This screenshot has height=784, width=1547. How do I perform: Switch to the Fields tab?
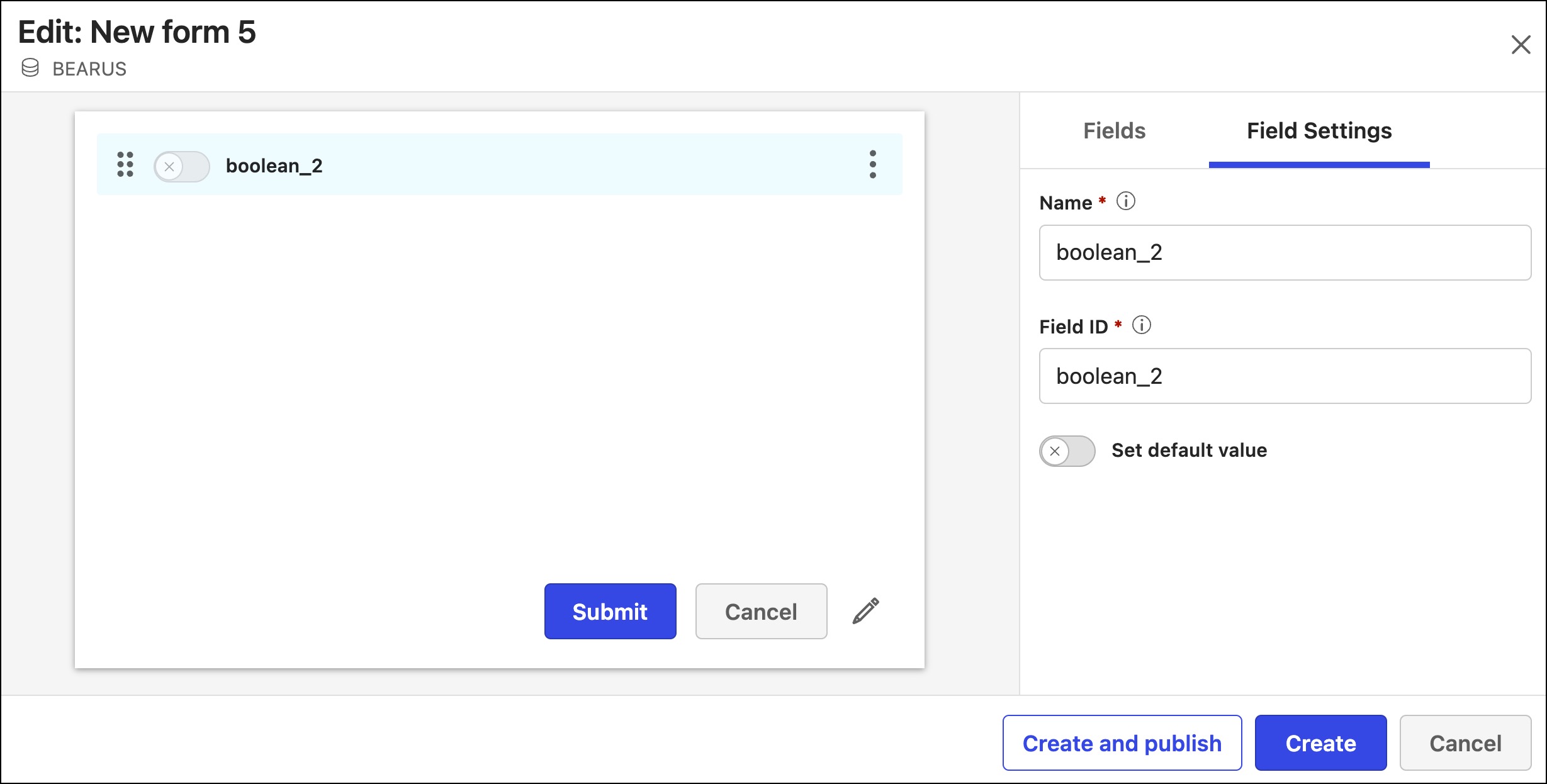click(1113, 130)
